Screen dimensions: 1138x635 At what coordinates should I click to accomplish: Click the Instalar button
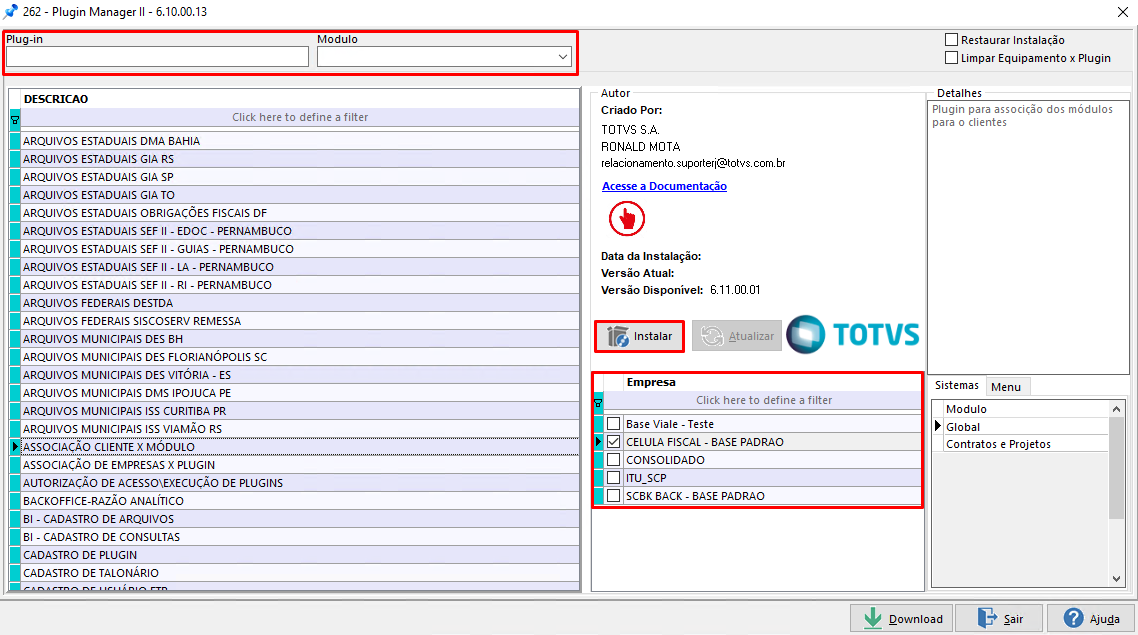point(639,336)
